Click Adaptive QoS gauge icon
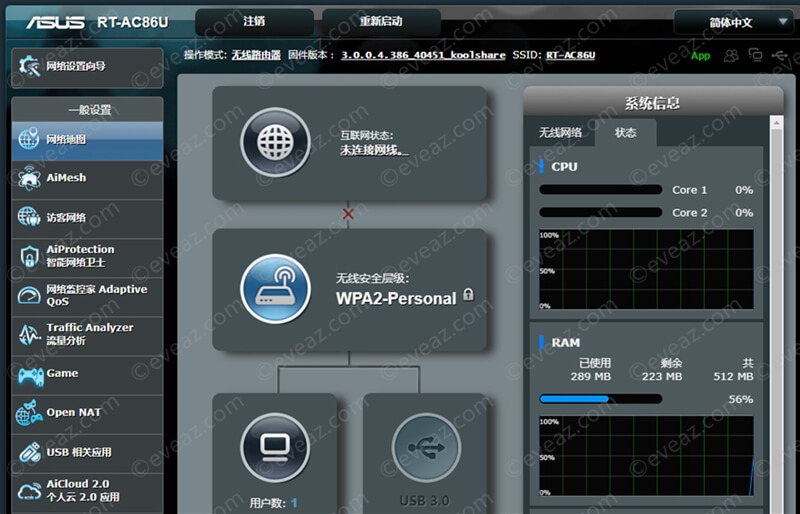 pos(29,295)
